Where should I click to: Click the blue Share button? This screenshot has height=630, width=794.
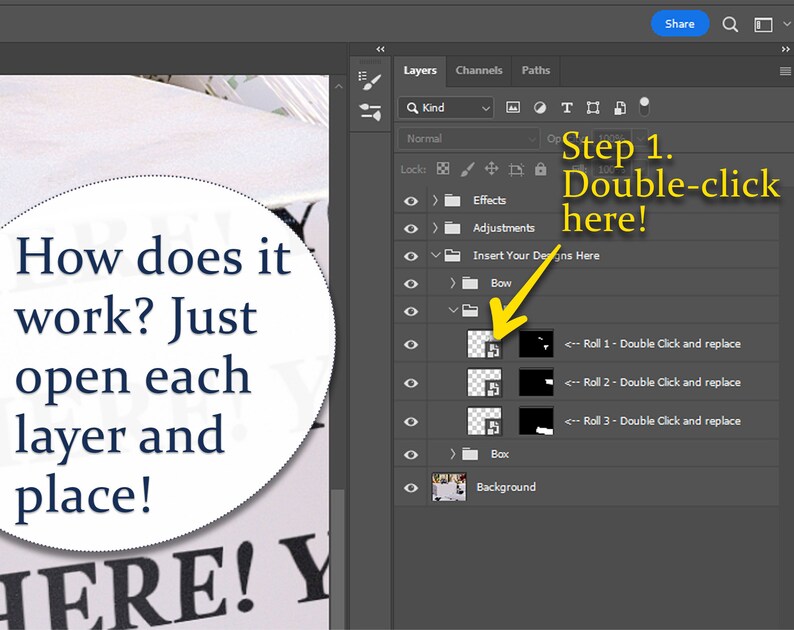[x=680, y=24]
